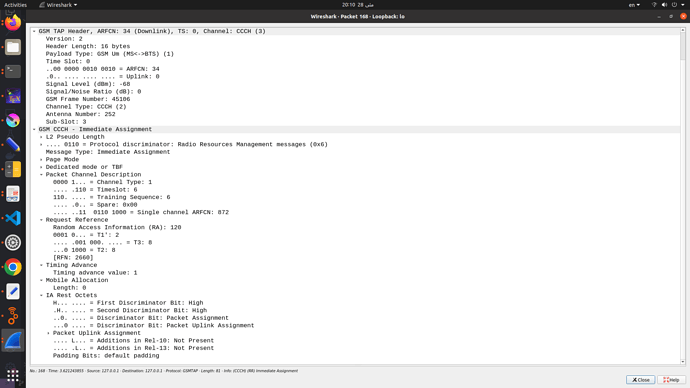Image resolution: width=690 pixels, height=388 pixels.
Task: Open the network status tray icon
Action: click(654, 5)
